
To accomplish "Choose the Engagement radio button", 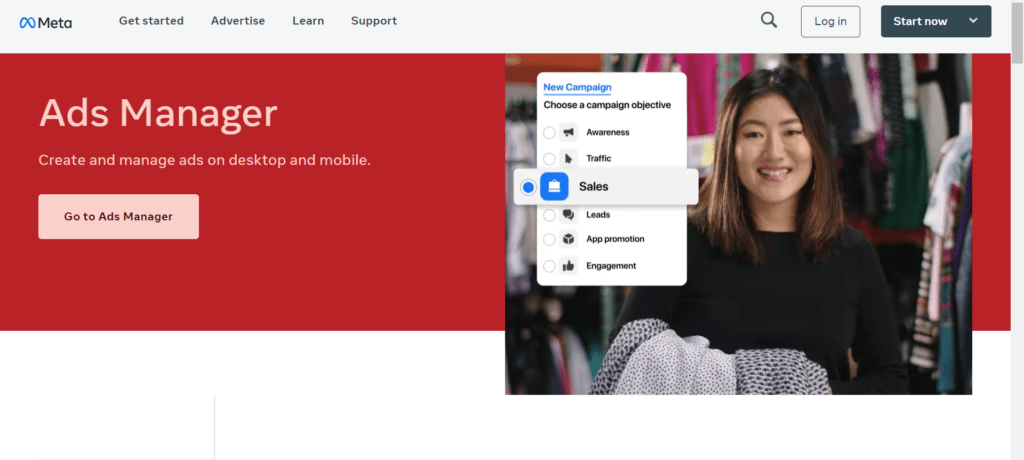I will pos(549,266).
